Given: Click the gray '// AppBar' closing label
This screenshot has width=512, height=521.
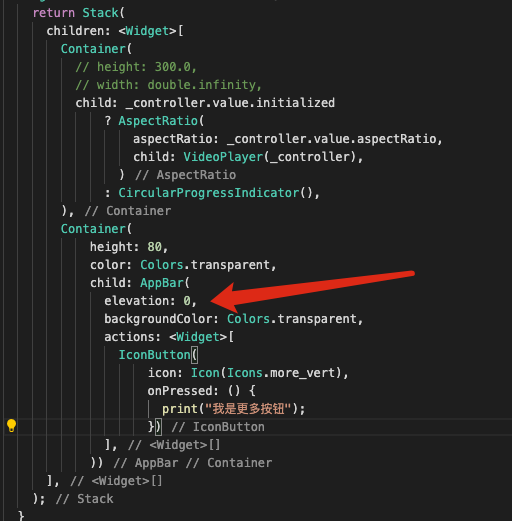Looking at the screenshot, I should pos(146,463).
